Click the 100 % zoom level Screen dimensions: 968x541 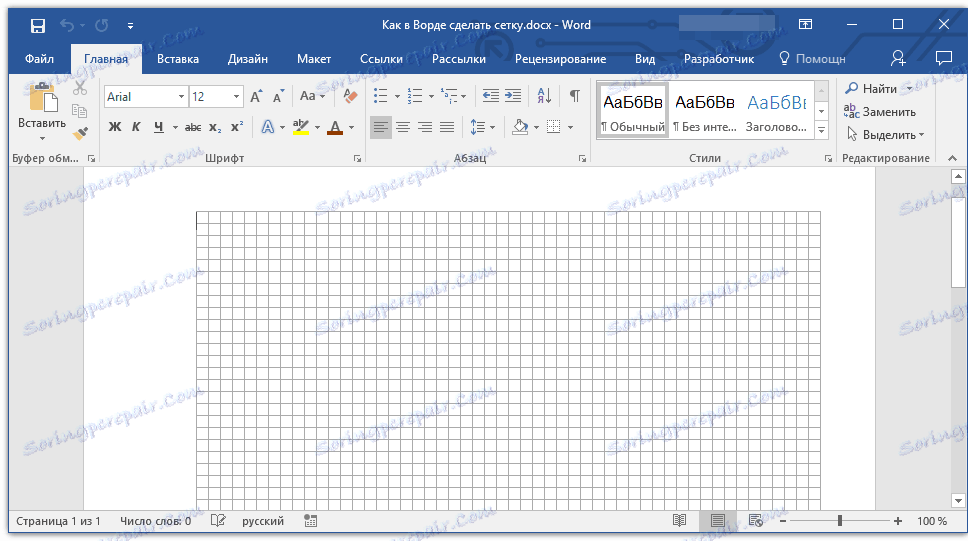coord(932,521)
